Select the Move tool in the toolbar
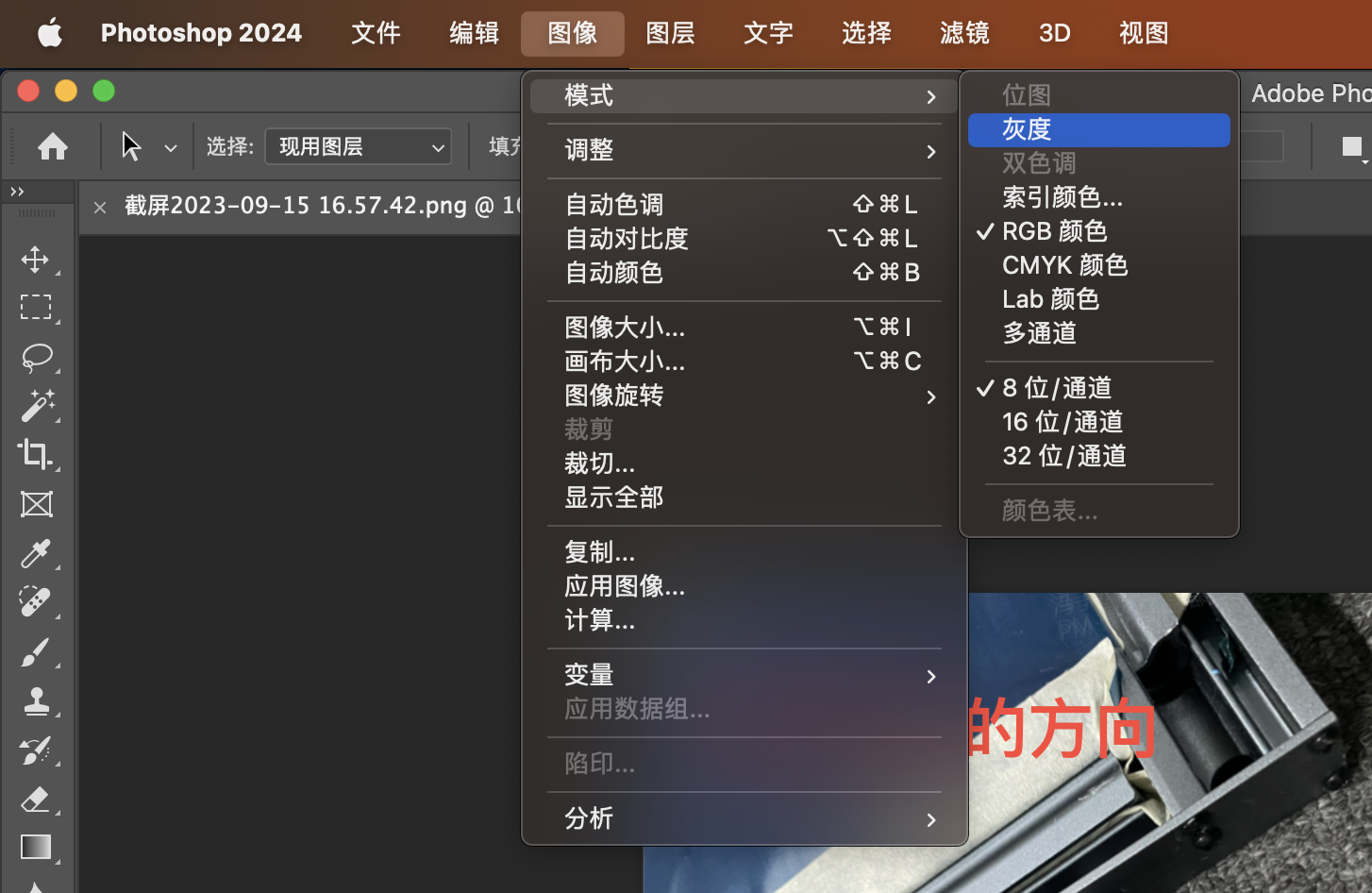The height and width of the screenshot is (893, 1372). pos(36,260)
